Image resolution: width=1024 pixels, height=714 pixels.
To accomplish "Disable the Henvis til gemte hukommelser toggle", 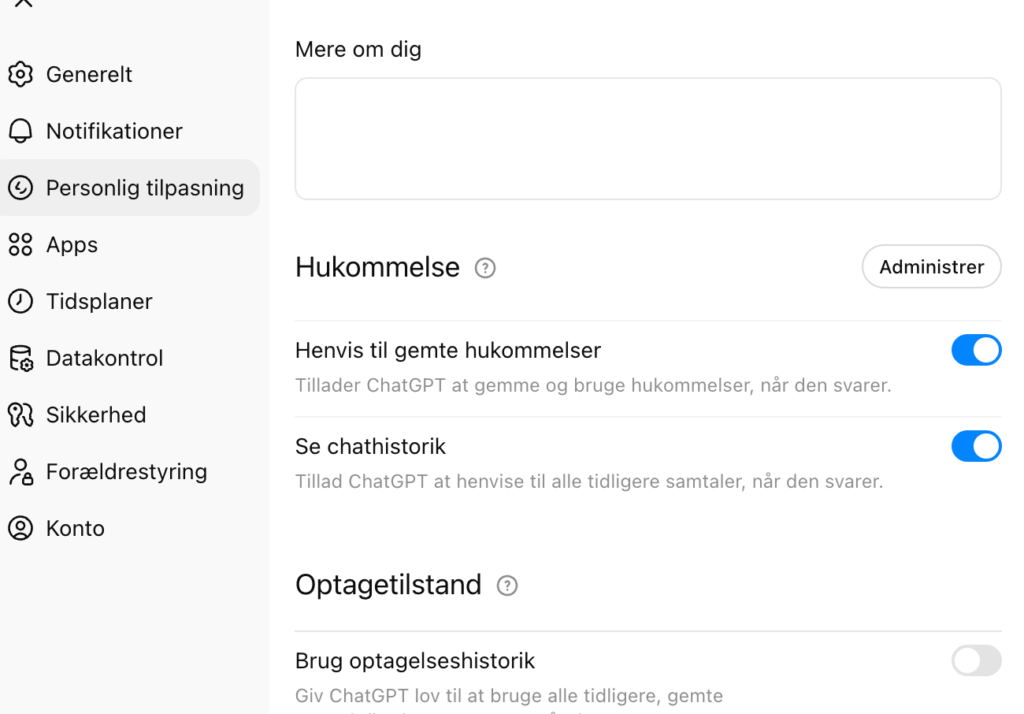I will [x=976, y=350].
